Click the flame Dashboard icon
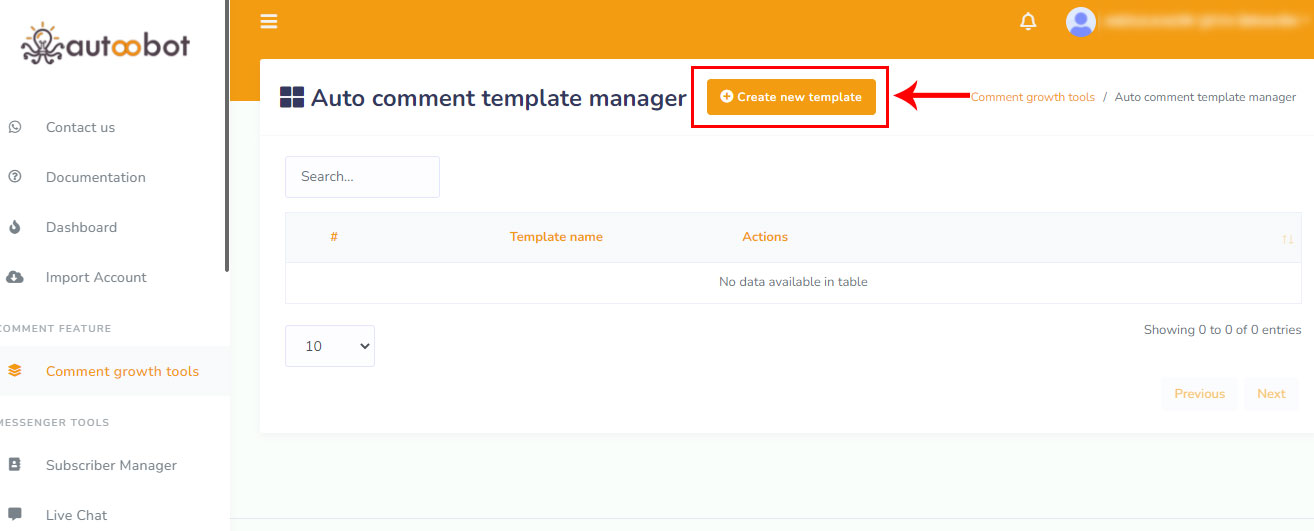 point(15,227)
